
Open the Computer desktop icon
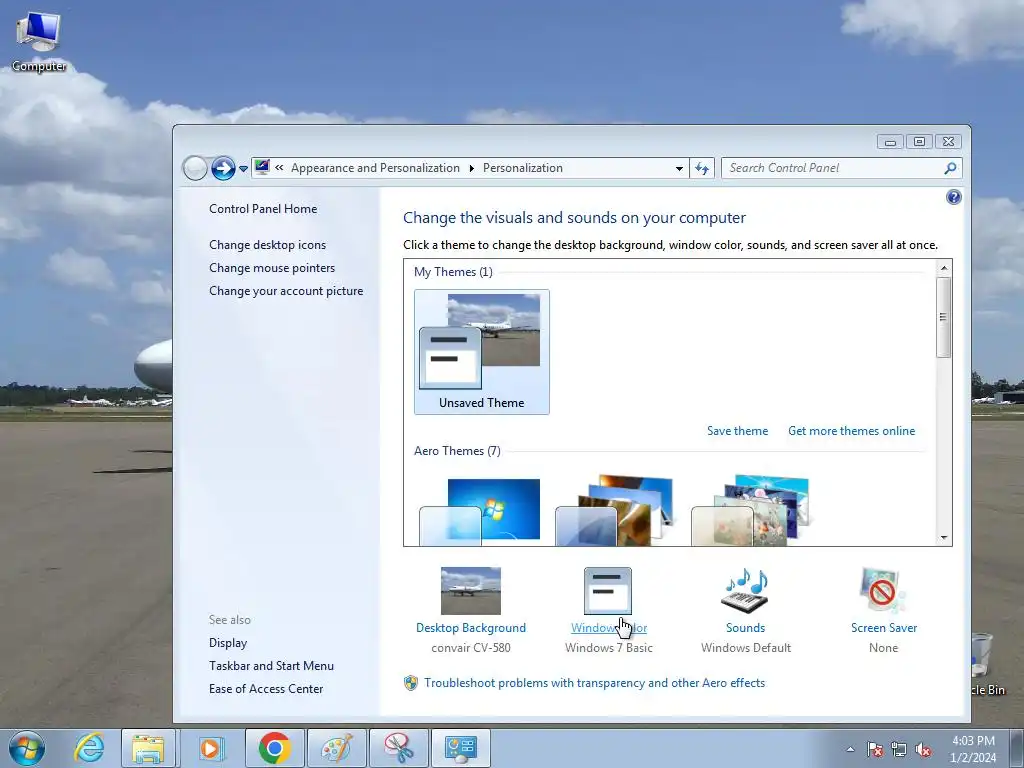tap(39, 40)
